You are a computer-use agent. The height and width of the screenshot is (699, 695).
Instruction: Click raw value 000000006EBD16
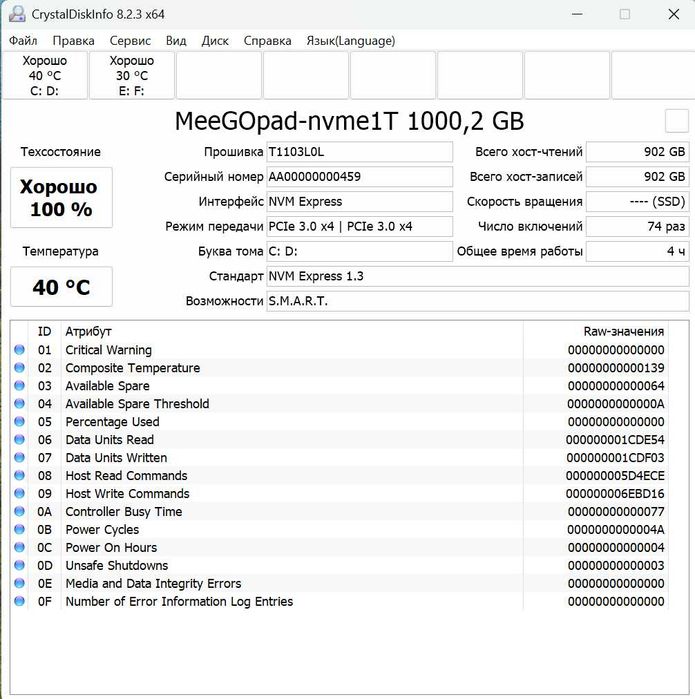(615, 494)
